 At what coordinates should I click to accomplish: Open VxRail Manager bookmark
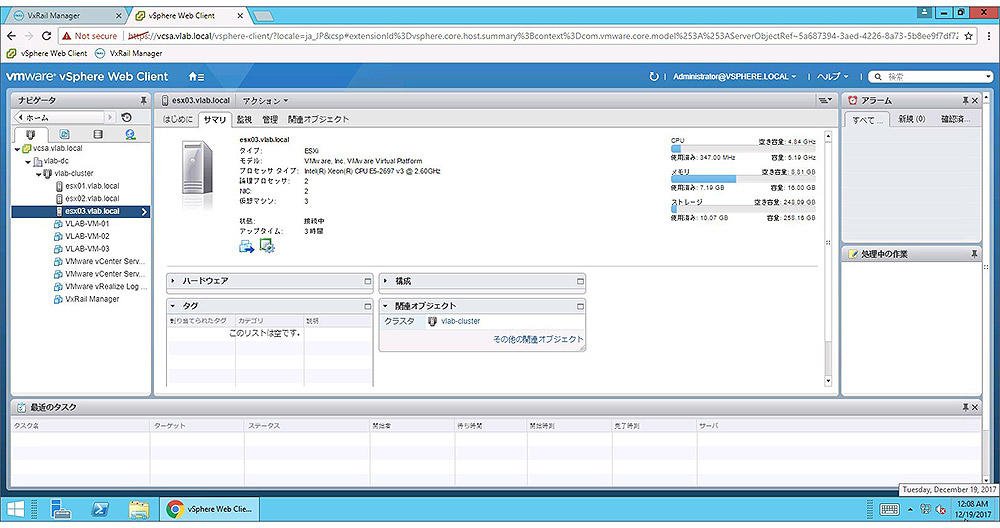click(x=129, y=54)
